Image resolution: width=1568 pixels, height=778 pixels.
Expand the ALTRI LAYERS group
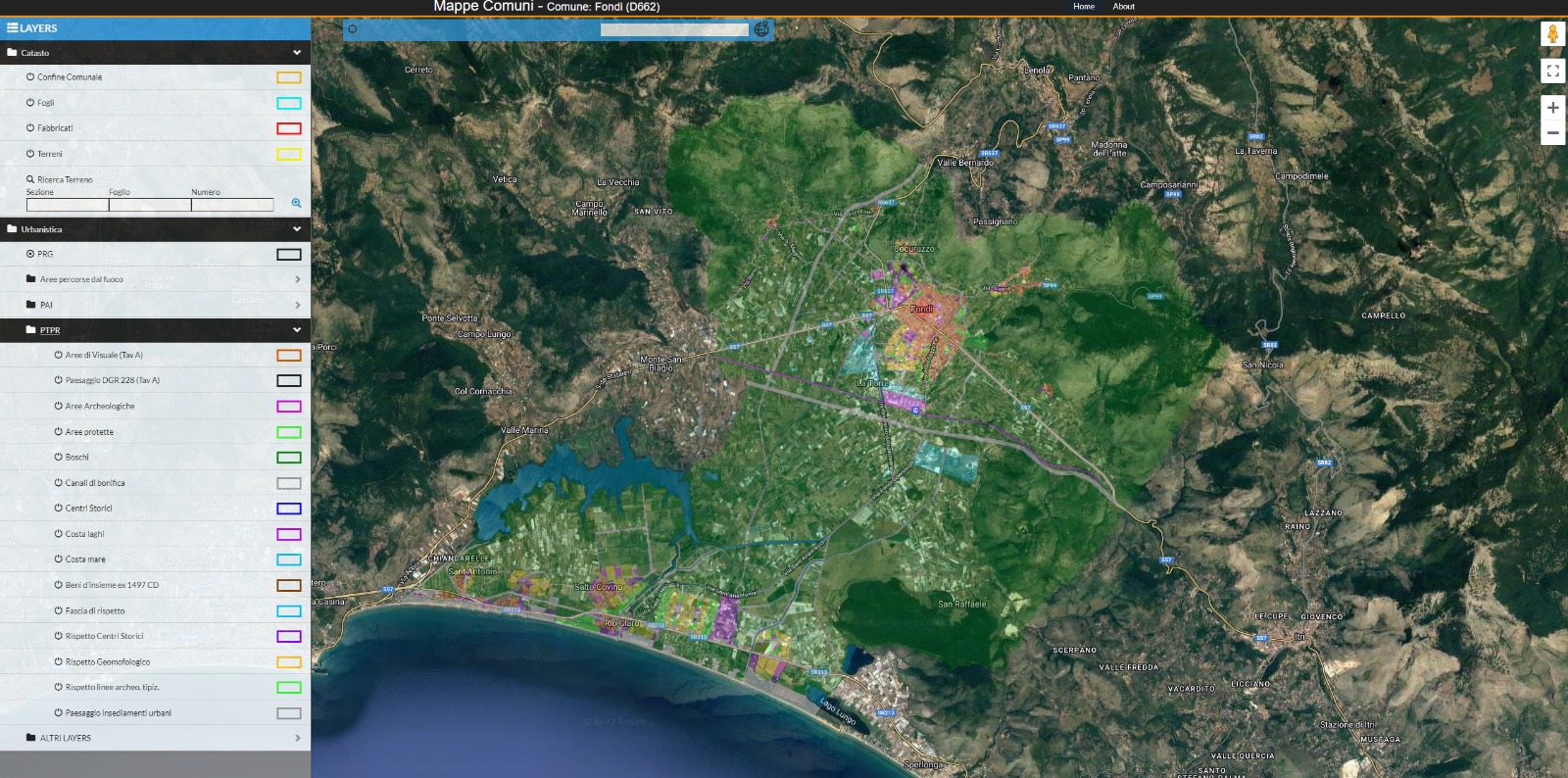[x=297, y=738]
